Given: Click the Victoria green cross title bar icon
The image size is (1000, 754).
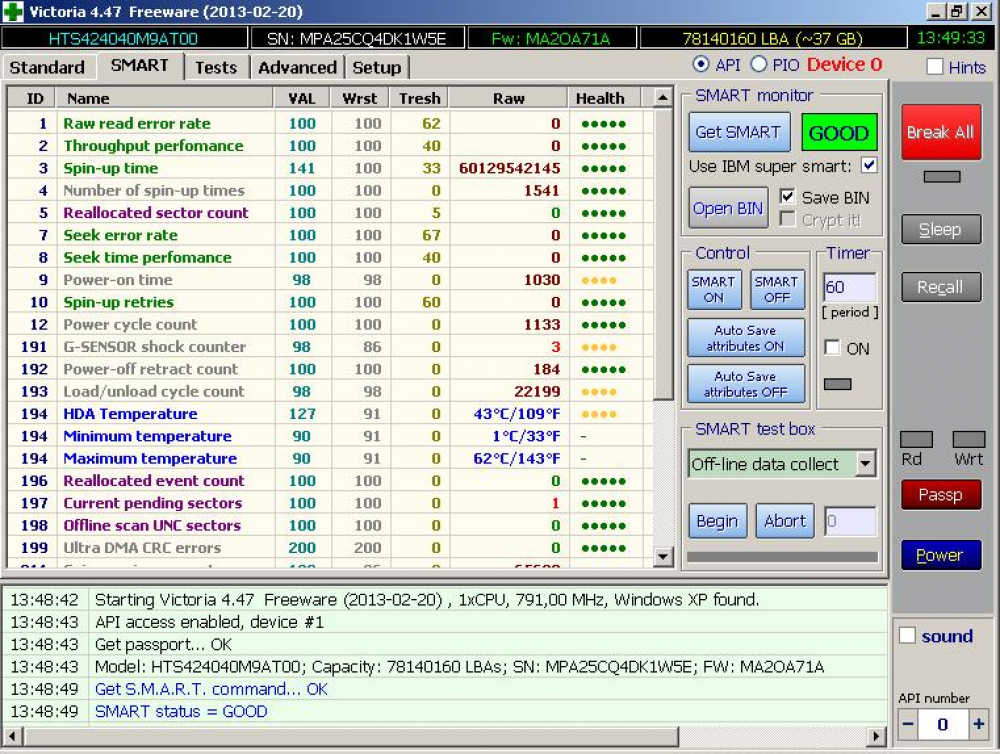Looking at the screenshot, I should (13, 11).
